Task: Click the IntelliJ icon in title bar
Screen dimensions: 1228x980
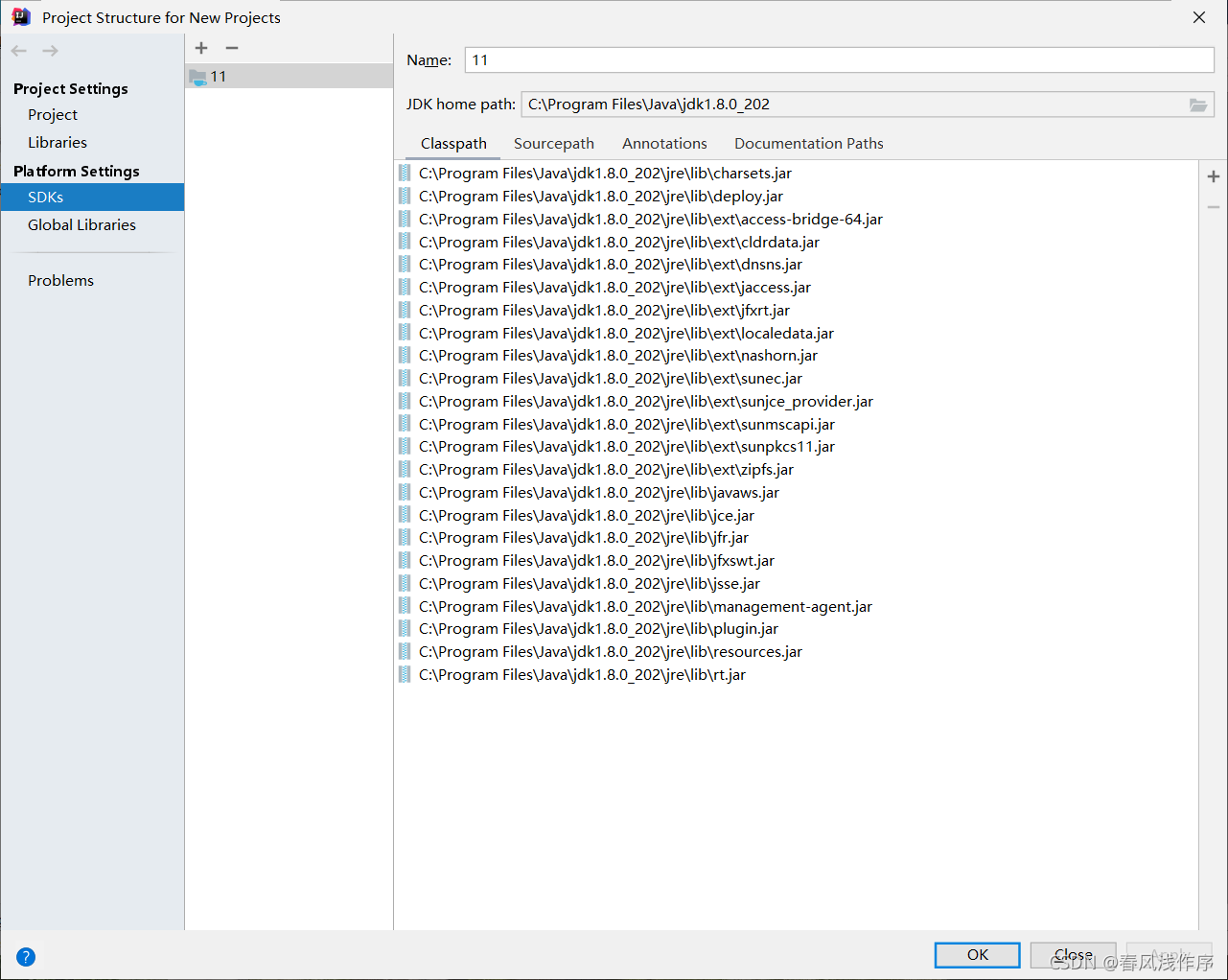Action: click(x=21, y=16)
